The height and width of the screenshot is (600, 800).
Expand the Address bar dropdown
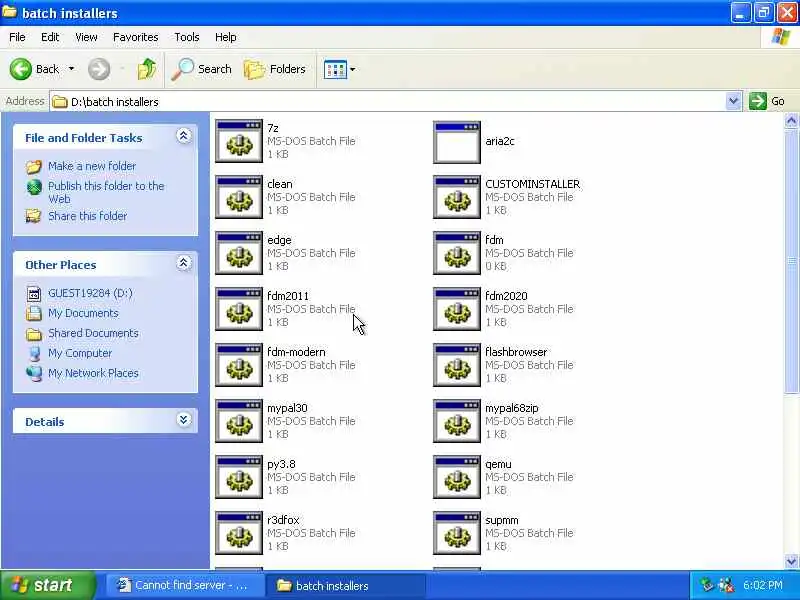pyautogui.click(x=733, y=101)
